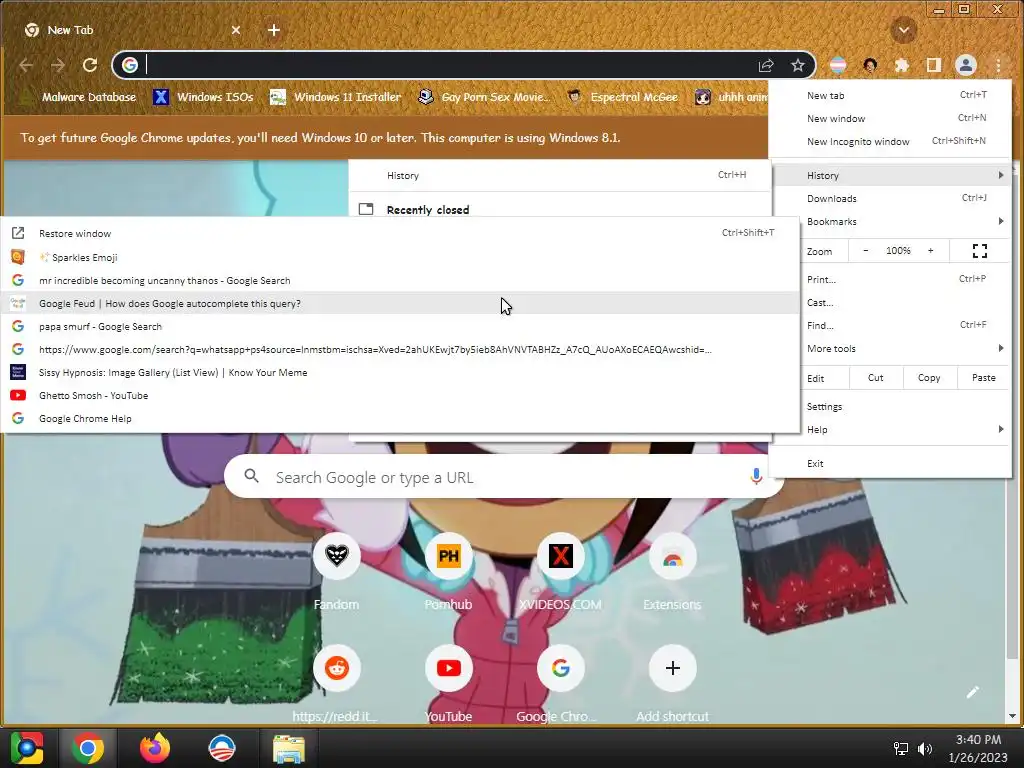
Task: Reopen mr incredible becoming uncanny thanos search
Action: coord(400,280)
